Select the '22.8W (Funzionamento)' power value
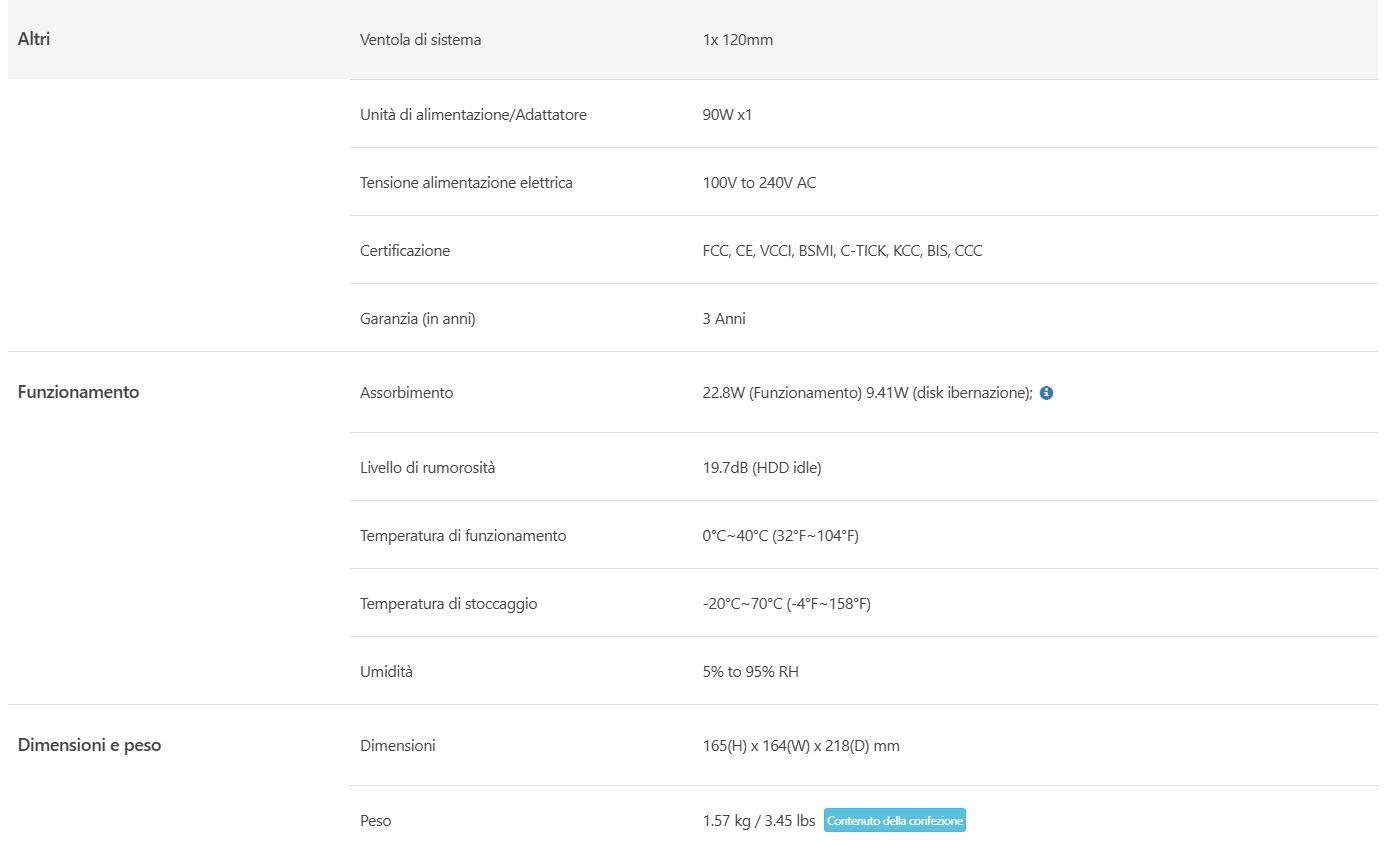Screen dimensions: 1388x847 point(781,393)
